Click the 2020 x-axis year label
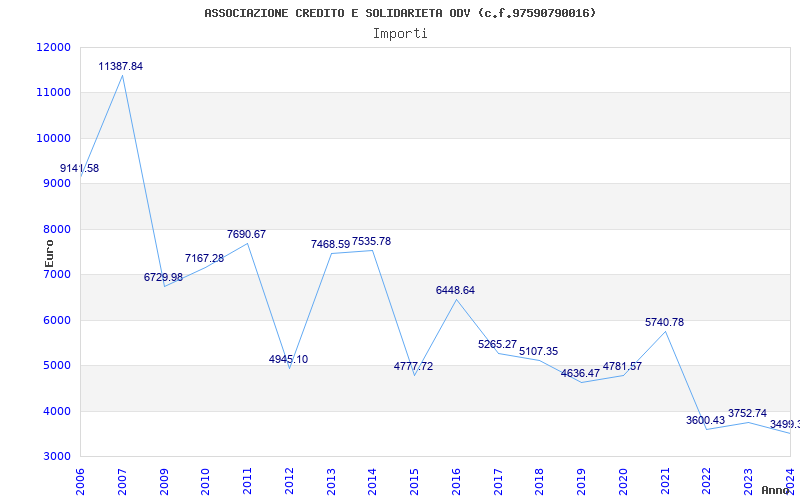800x500 pixels. (x=623, y=482)
